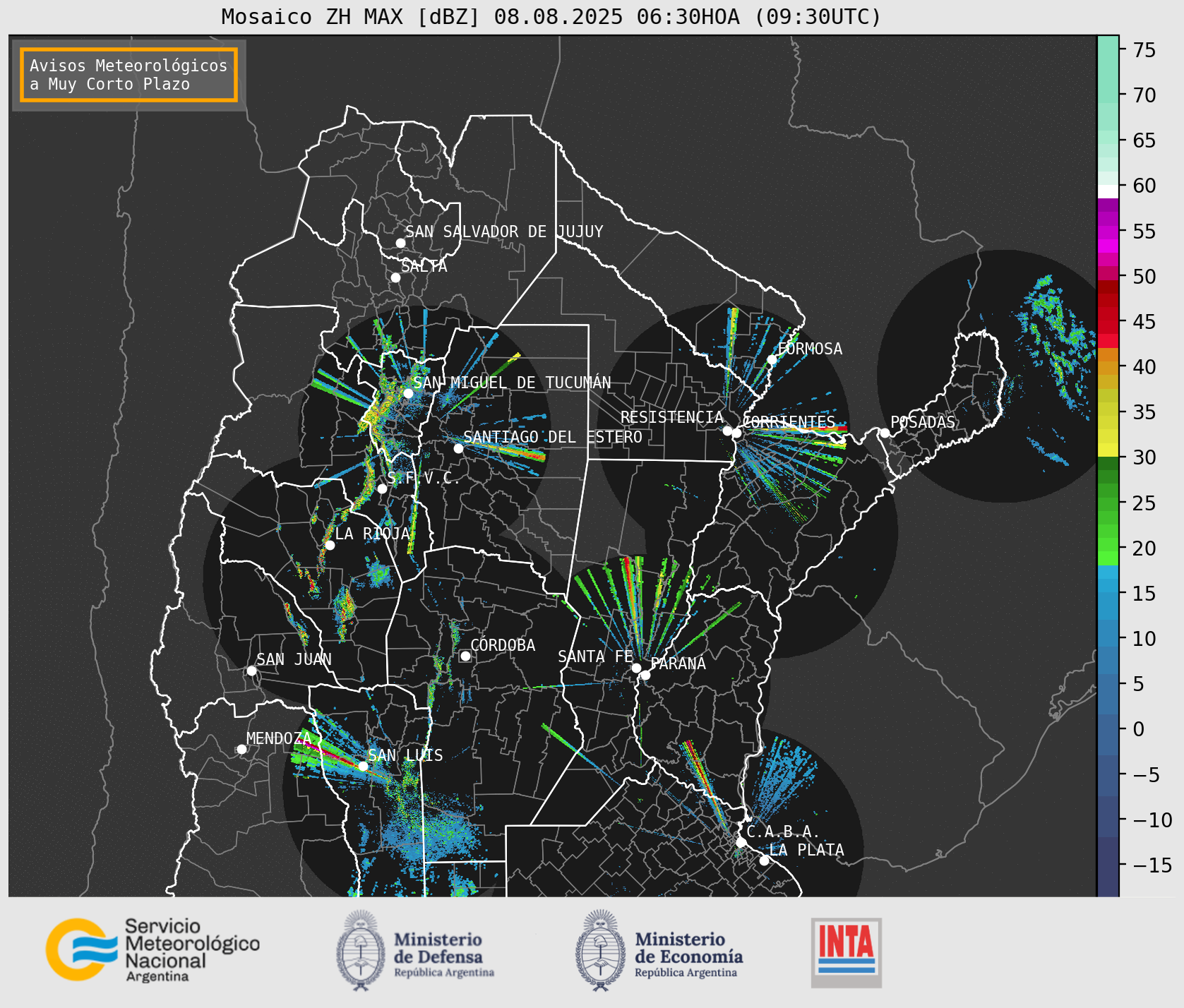Click the RESISTENCIA label text
Screen dimensions: 1184x1008
click(x=672, y=417)
